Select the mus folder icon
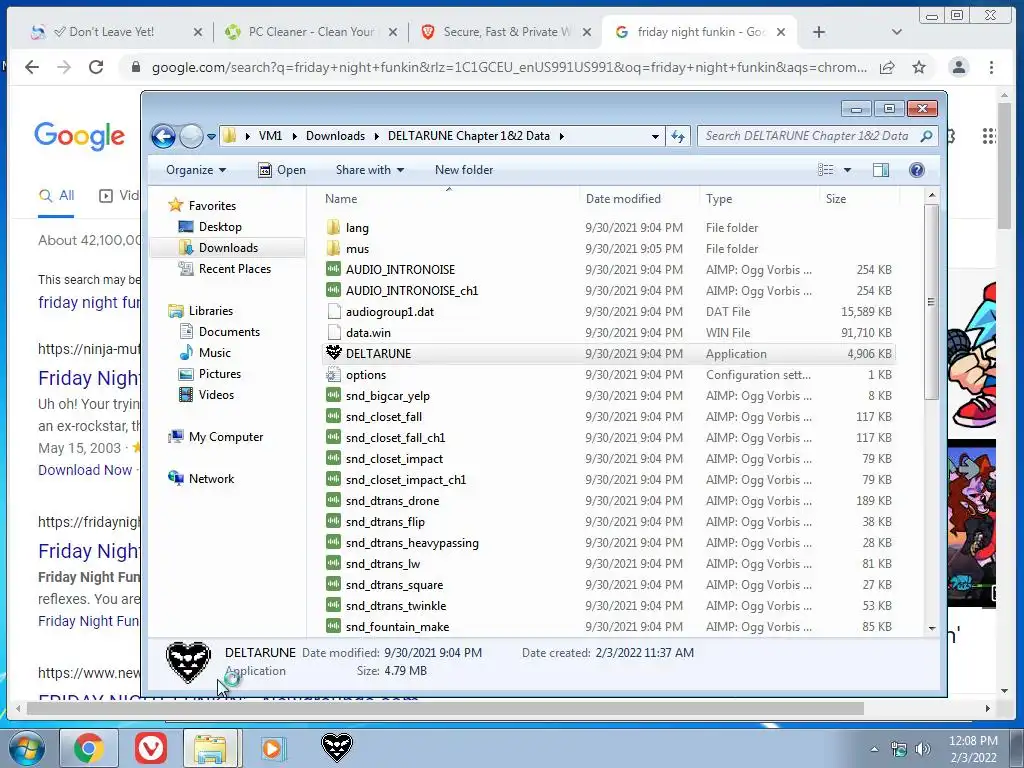 point(333,248)
